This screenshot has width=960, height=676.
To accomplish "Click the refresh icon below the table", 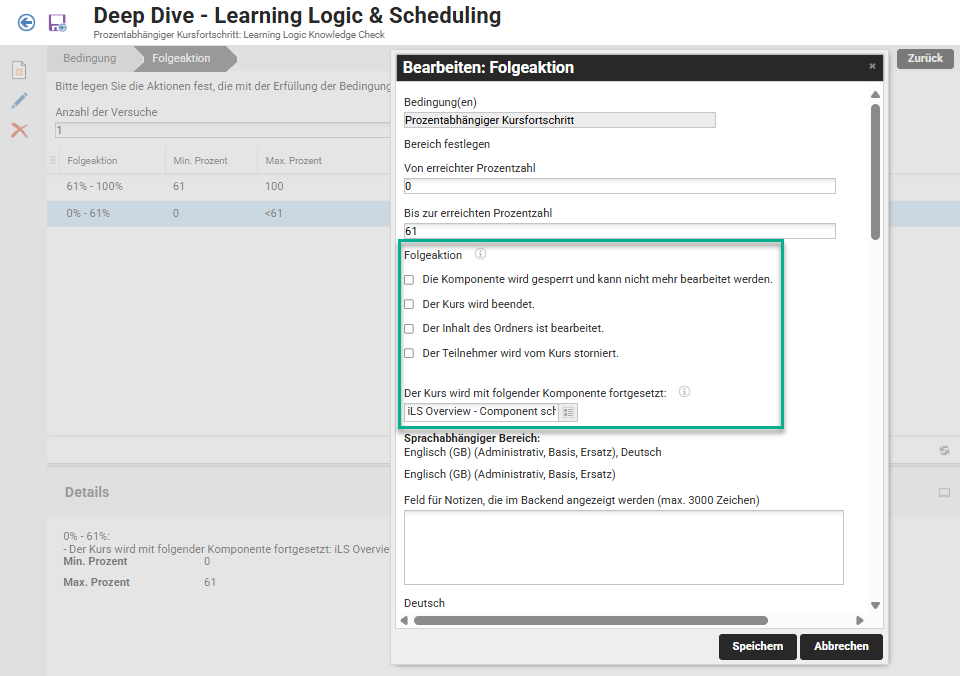I will 943,451.
